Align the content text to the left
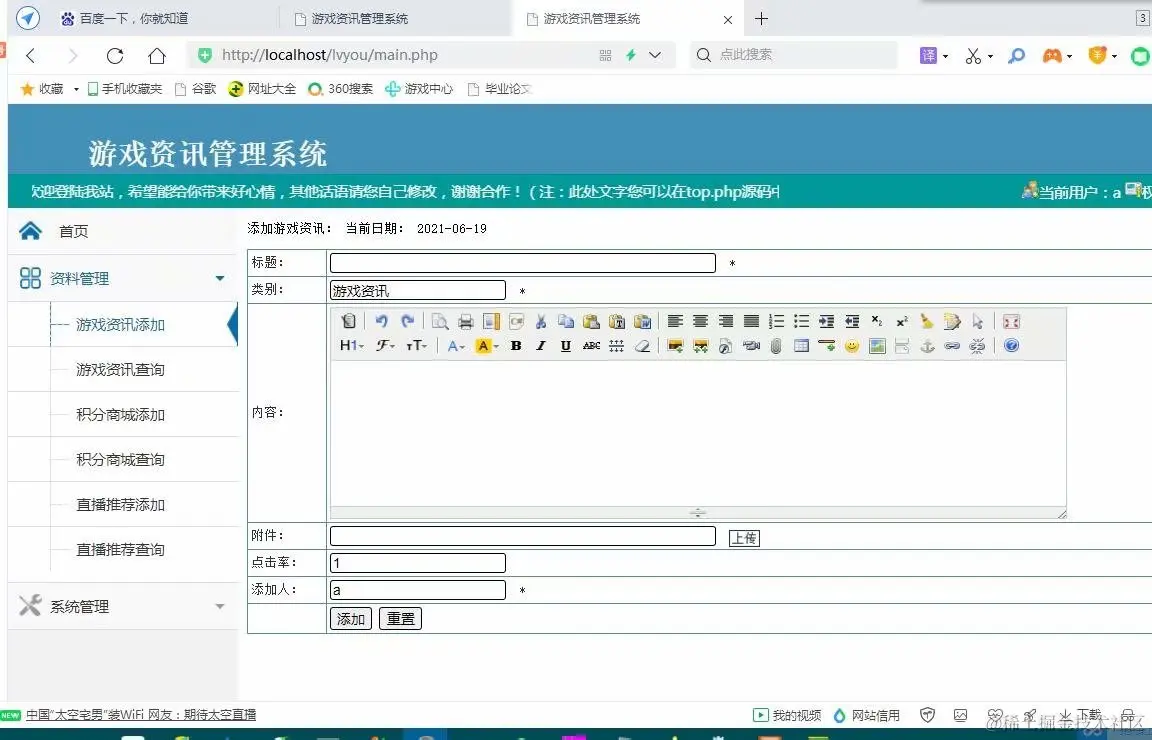The image size is (1152, 740). coord(675,321)
